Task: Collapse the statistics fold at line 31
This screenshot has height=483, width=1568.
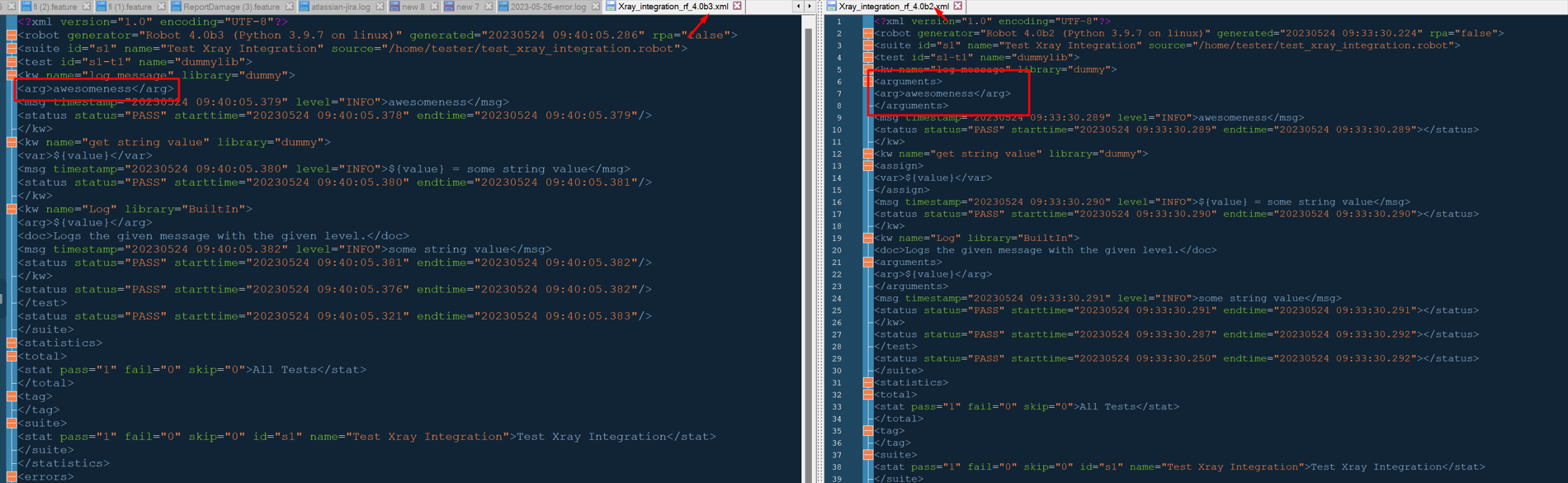Action: (x=867, y=382)
